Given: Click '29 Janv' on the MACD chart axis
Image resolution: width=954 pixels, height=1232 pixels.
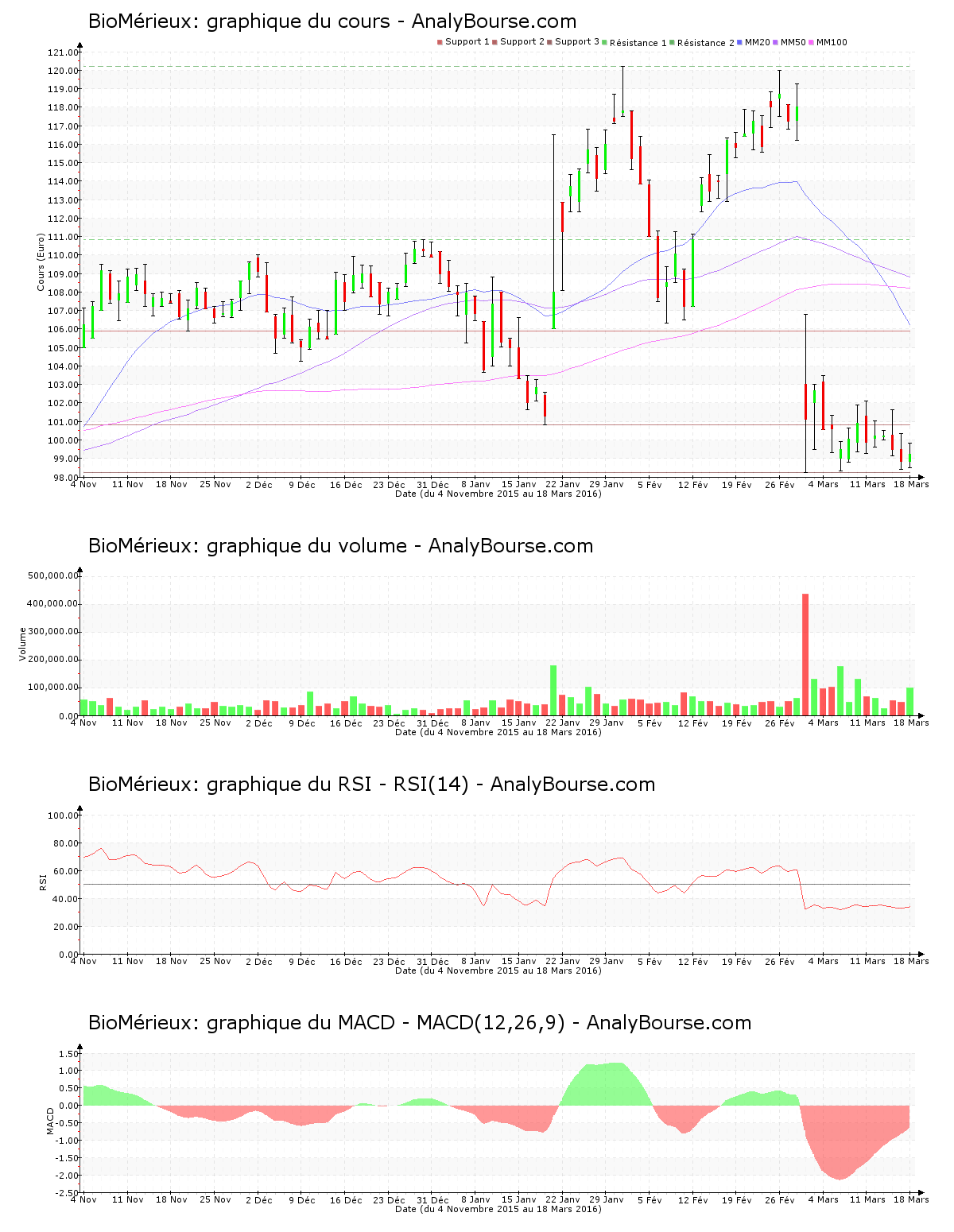Looking at the screenshot, I should click(606, 1200).
